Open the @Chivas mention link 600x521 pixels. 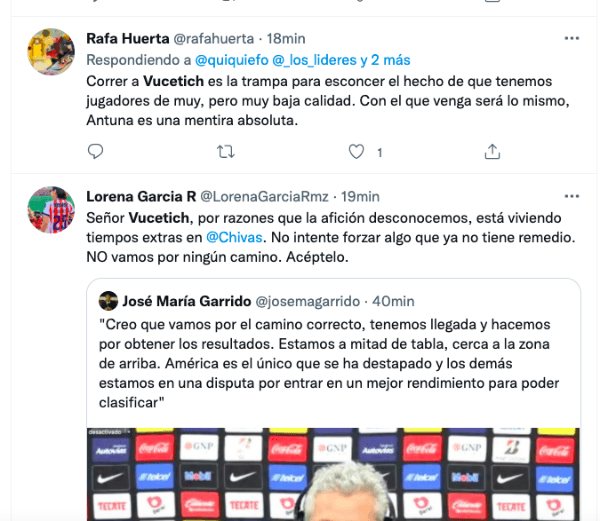tap(234, 238)
